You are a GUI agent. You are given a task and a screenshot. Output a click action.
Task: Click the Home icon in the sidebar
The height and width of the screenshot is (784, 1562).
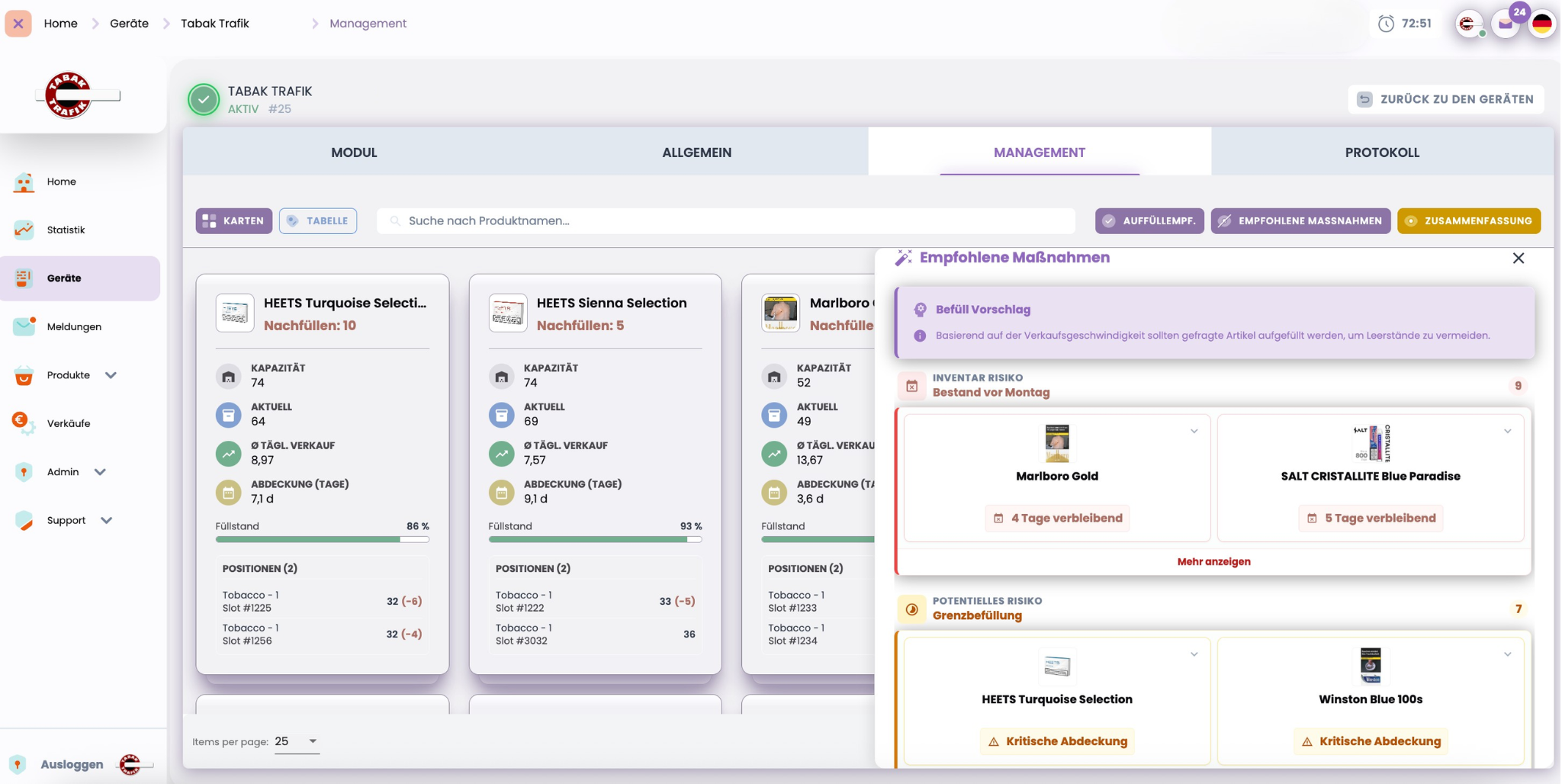(24, 182)
